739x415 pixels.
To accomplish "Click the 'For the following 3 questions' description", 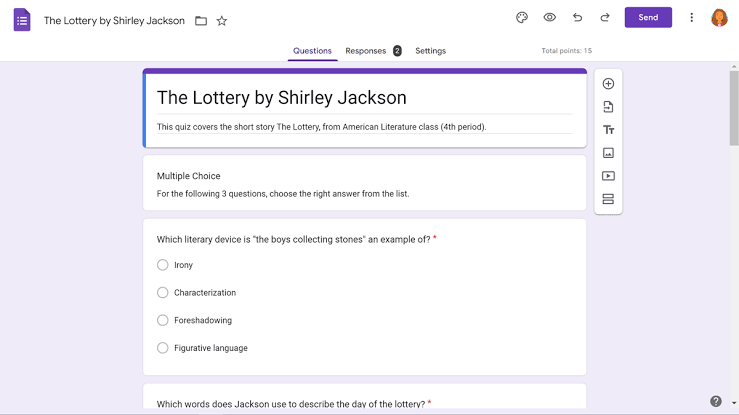I will click(283, 194).
